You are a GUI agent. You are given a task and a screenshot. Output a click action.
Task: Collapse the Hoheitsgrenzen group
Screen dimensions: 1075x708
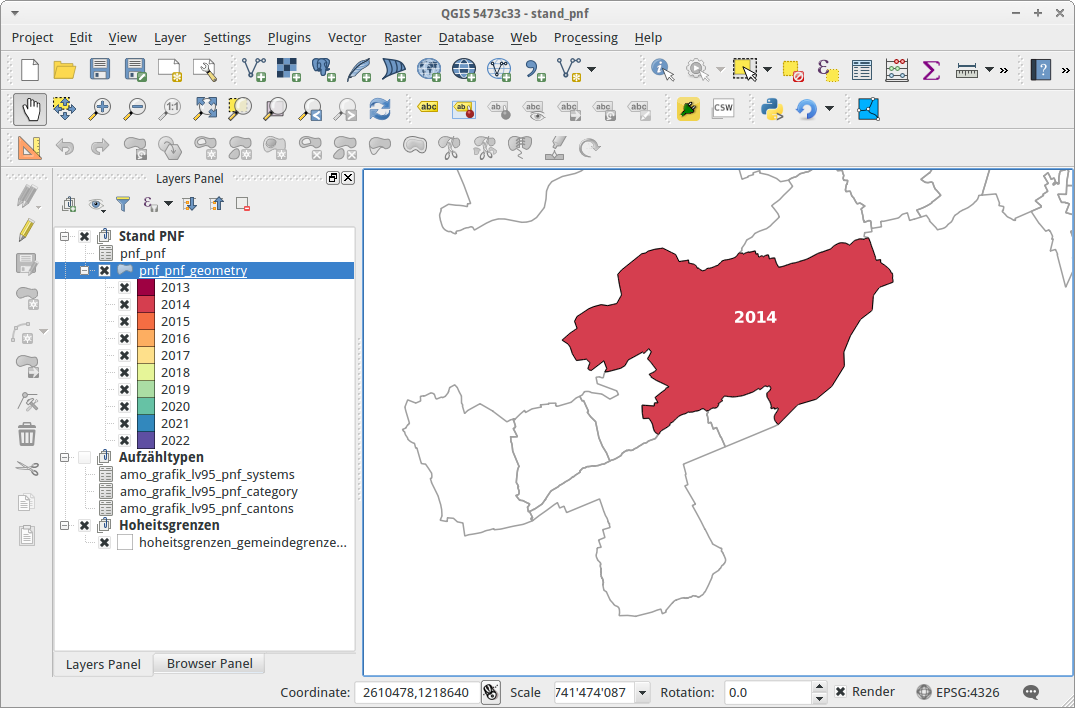64,526
